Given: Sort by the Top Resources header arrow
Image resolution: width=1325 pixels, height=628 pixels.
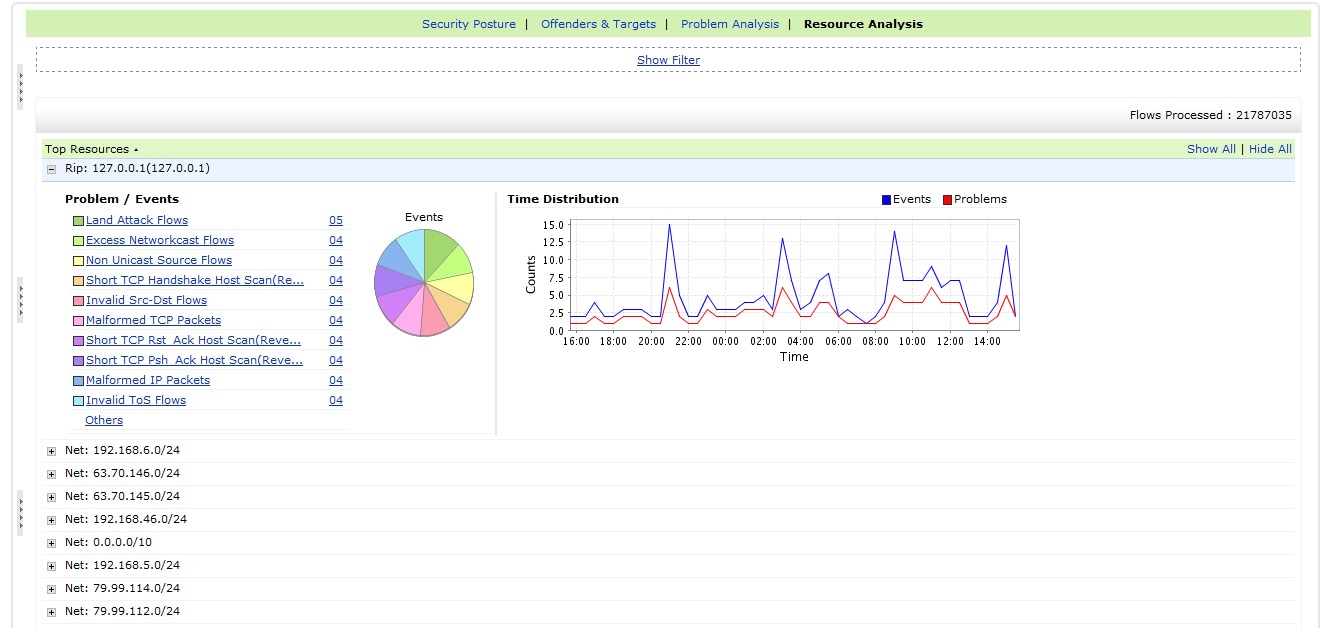Looking at the screenshot, I should (136, 150).
